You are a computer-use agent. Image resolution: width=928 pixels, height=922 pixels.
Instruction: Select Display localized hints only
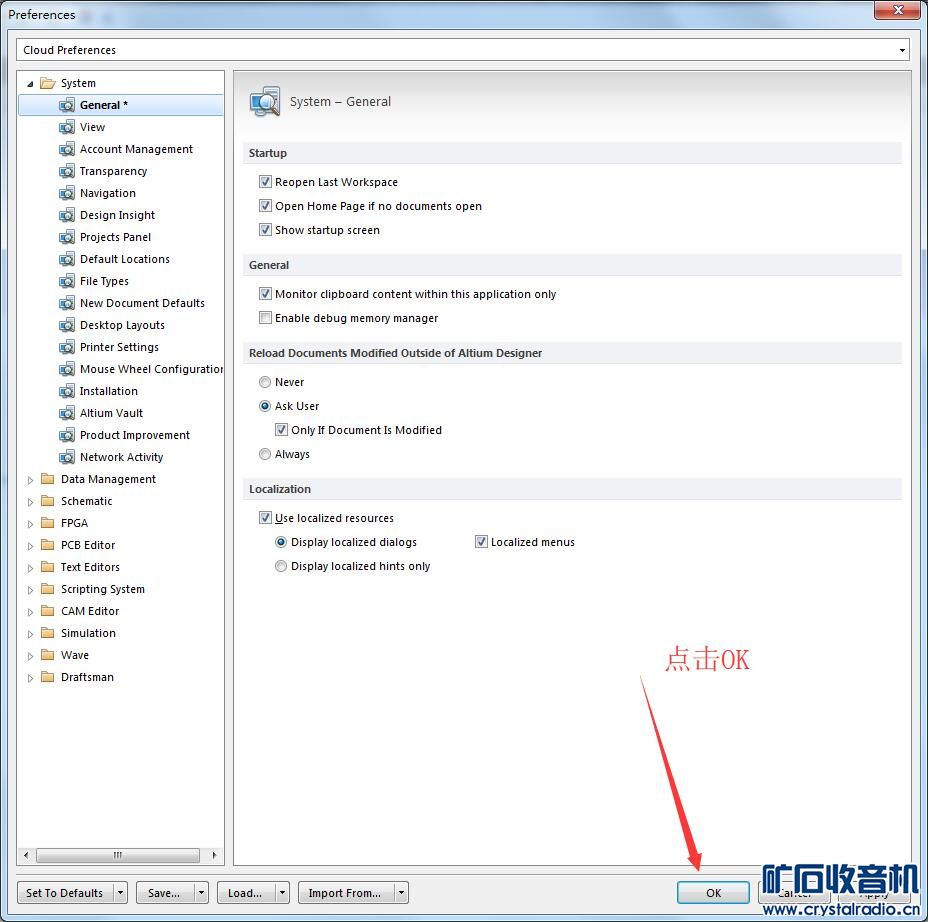281,566
